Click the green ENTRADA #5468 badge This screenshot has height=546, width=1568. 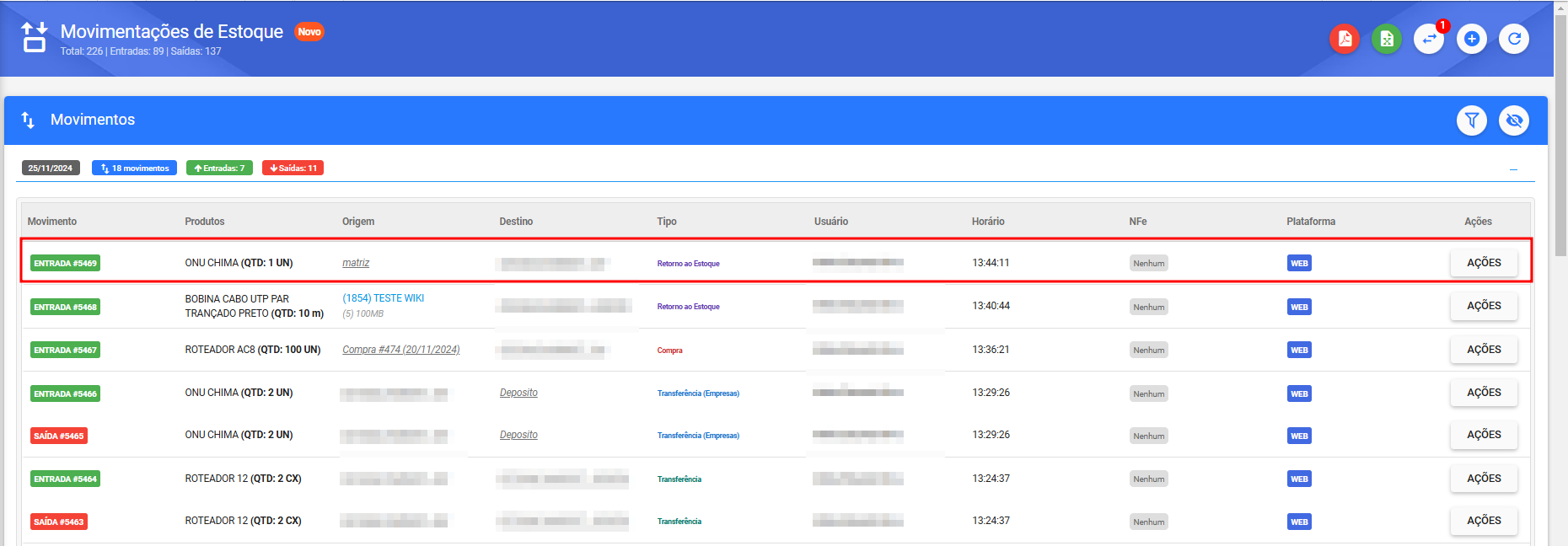point(65,308)
